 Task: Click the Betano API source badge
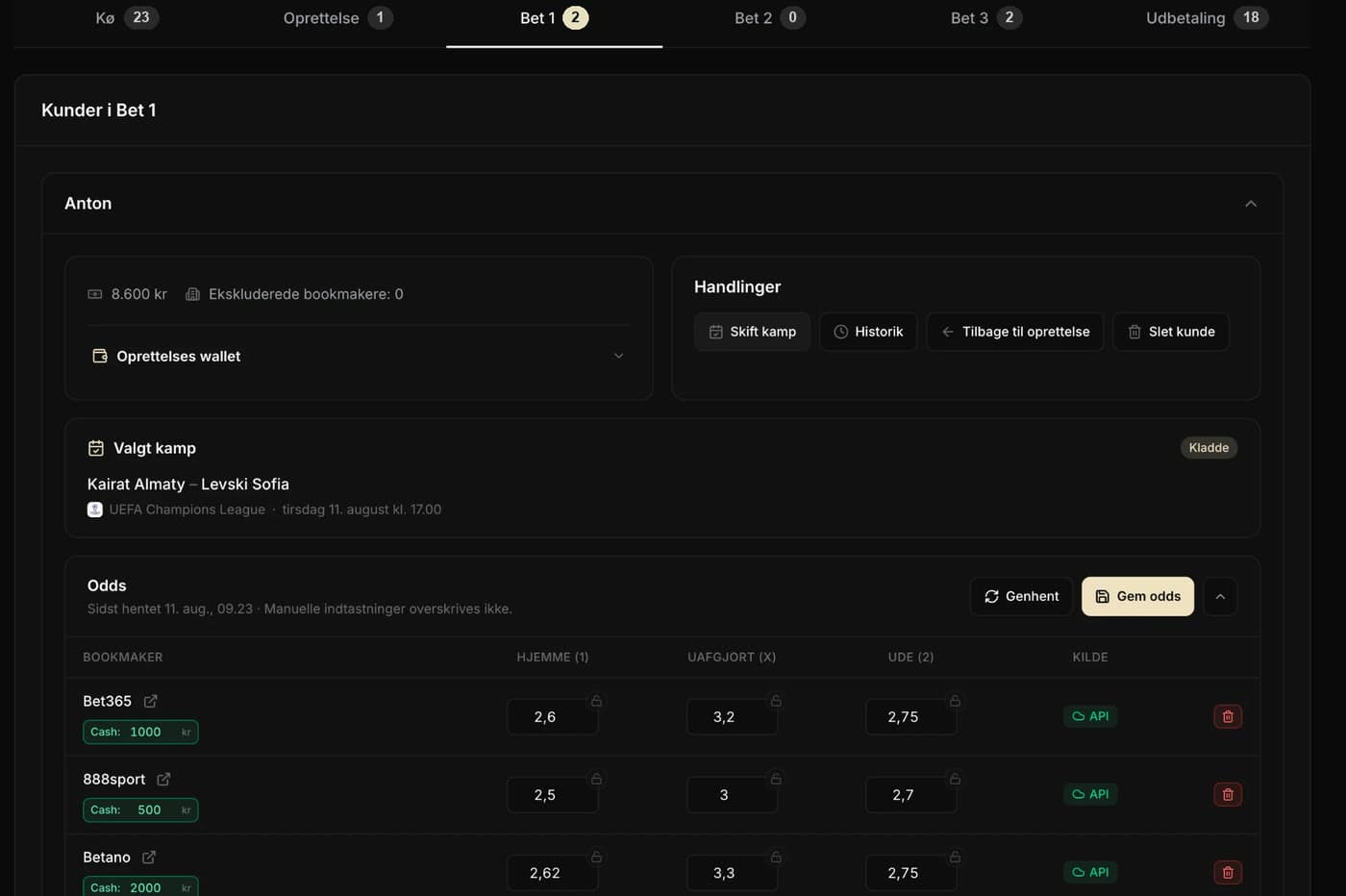point(1090,872)
